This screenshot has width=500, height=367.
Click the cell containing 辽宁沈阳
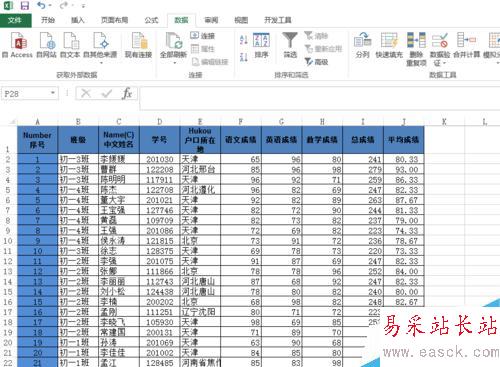200,312
